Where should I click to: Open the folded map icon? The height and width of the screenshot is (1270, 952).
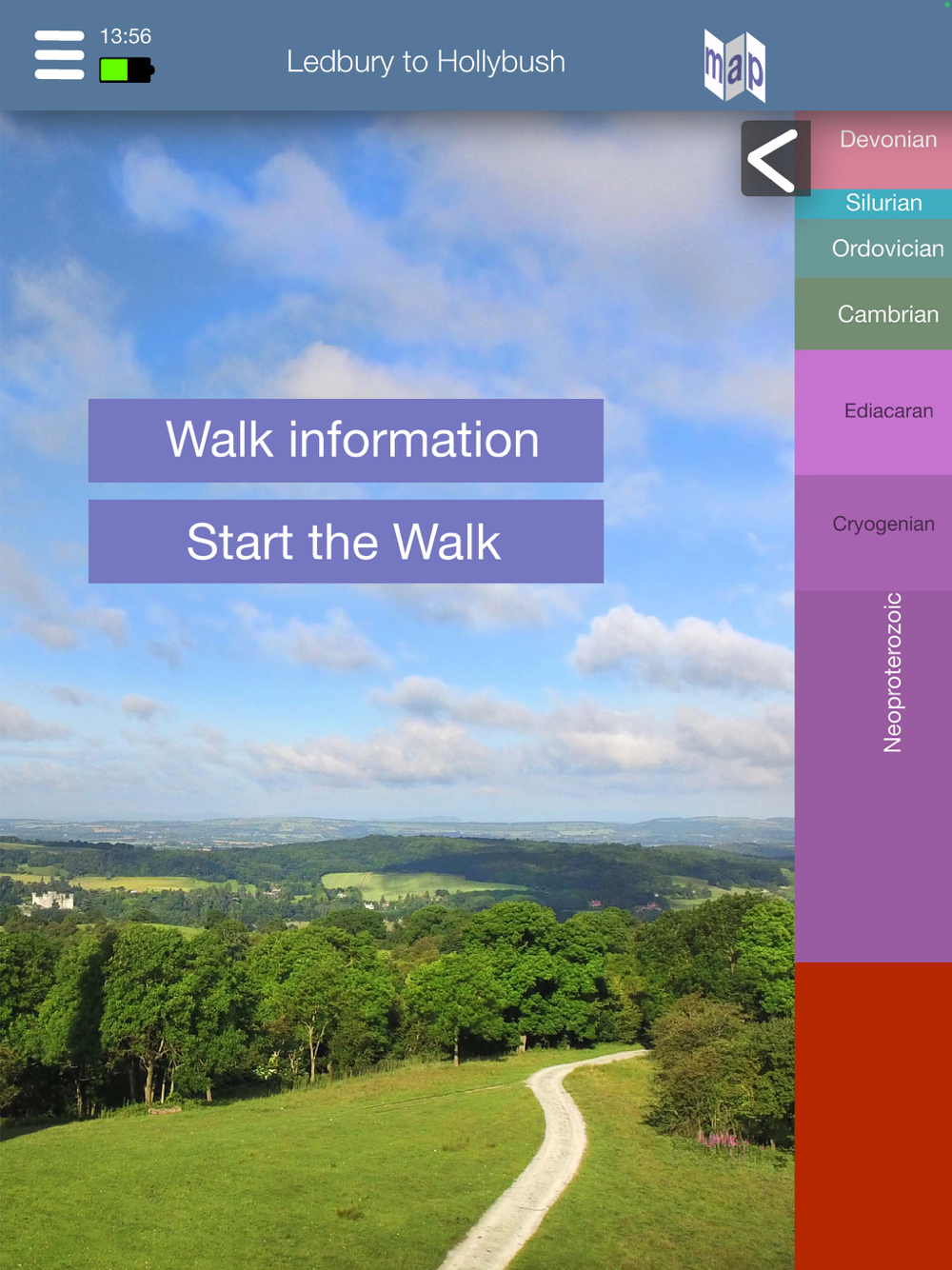click(x=735, y=65)
